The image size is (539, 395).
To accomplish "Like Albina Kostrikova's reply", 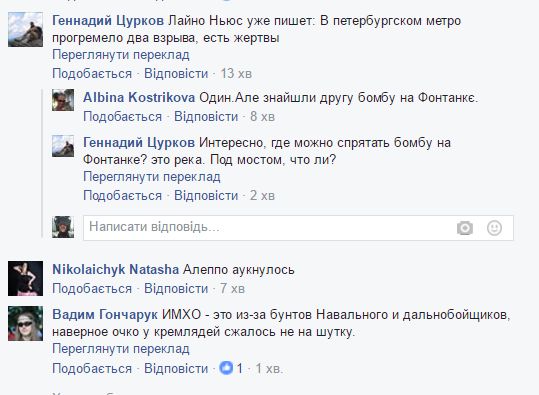I will [x=122, y=117].
